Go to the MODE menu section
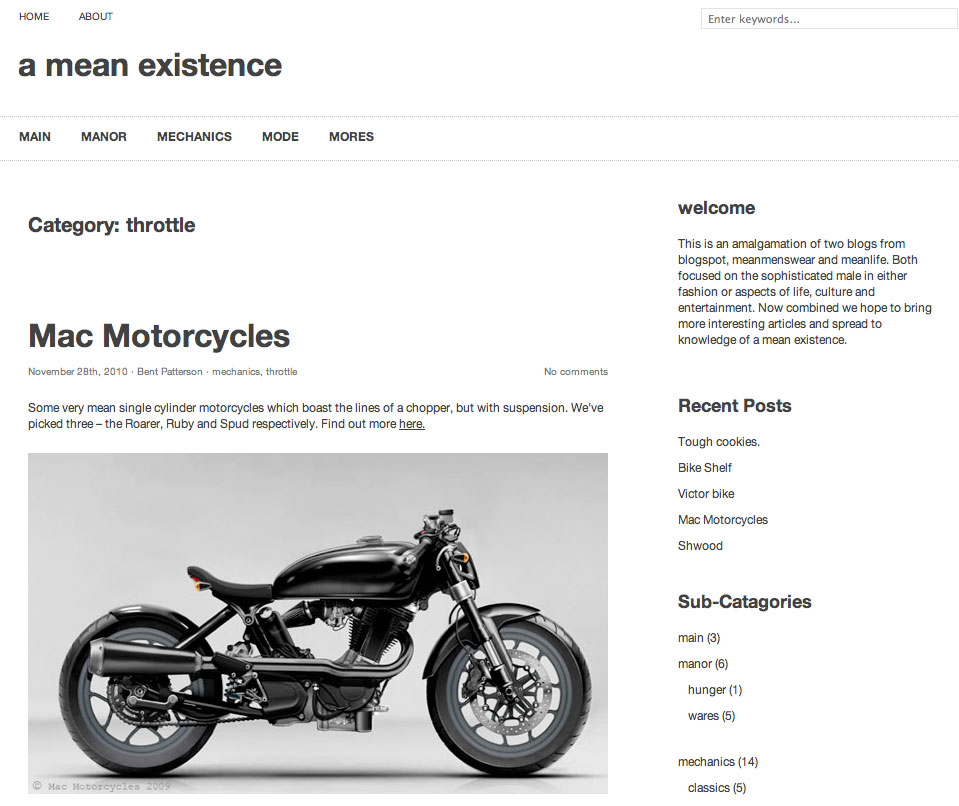Image resolution: width=959 pixels, height=806 pixels. (x=280, y=136)
